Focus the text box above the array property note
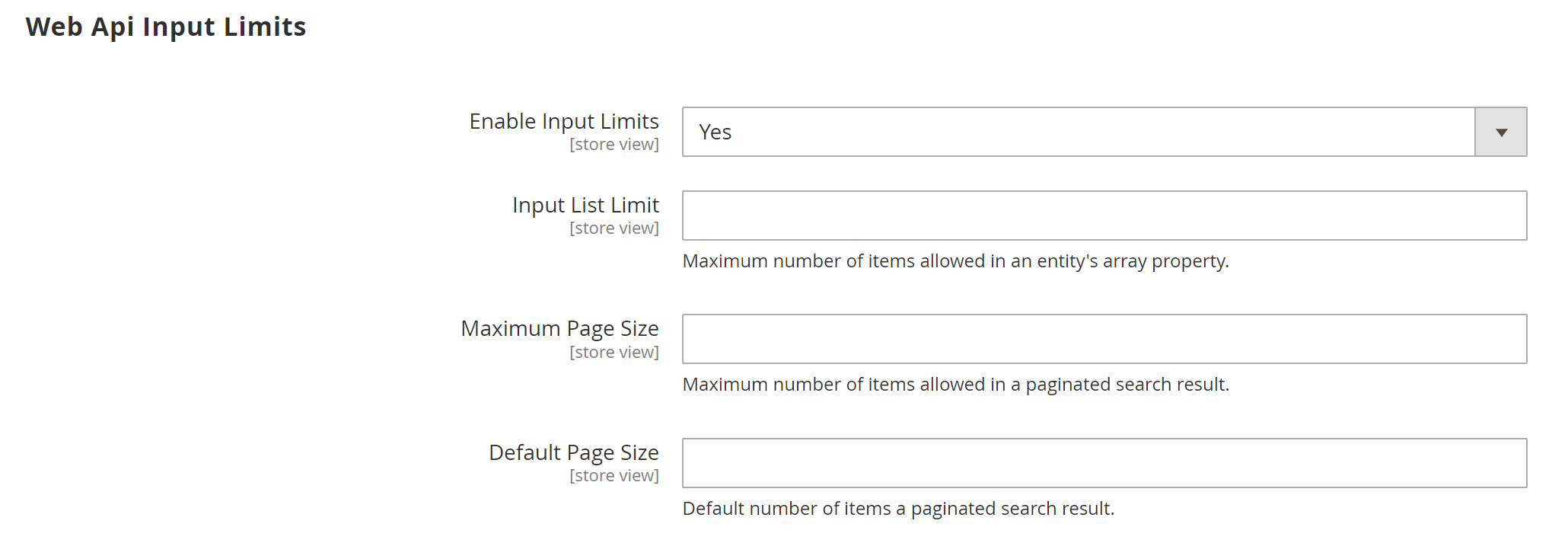This screenshot has width=1568, height=543. click(1104, 216)
